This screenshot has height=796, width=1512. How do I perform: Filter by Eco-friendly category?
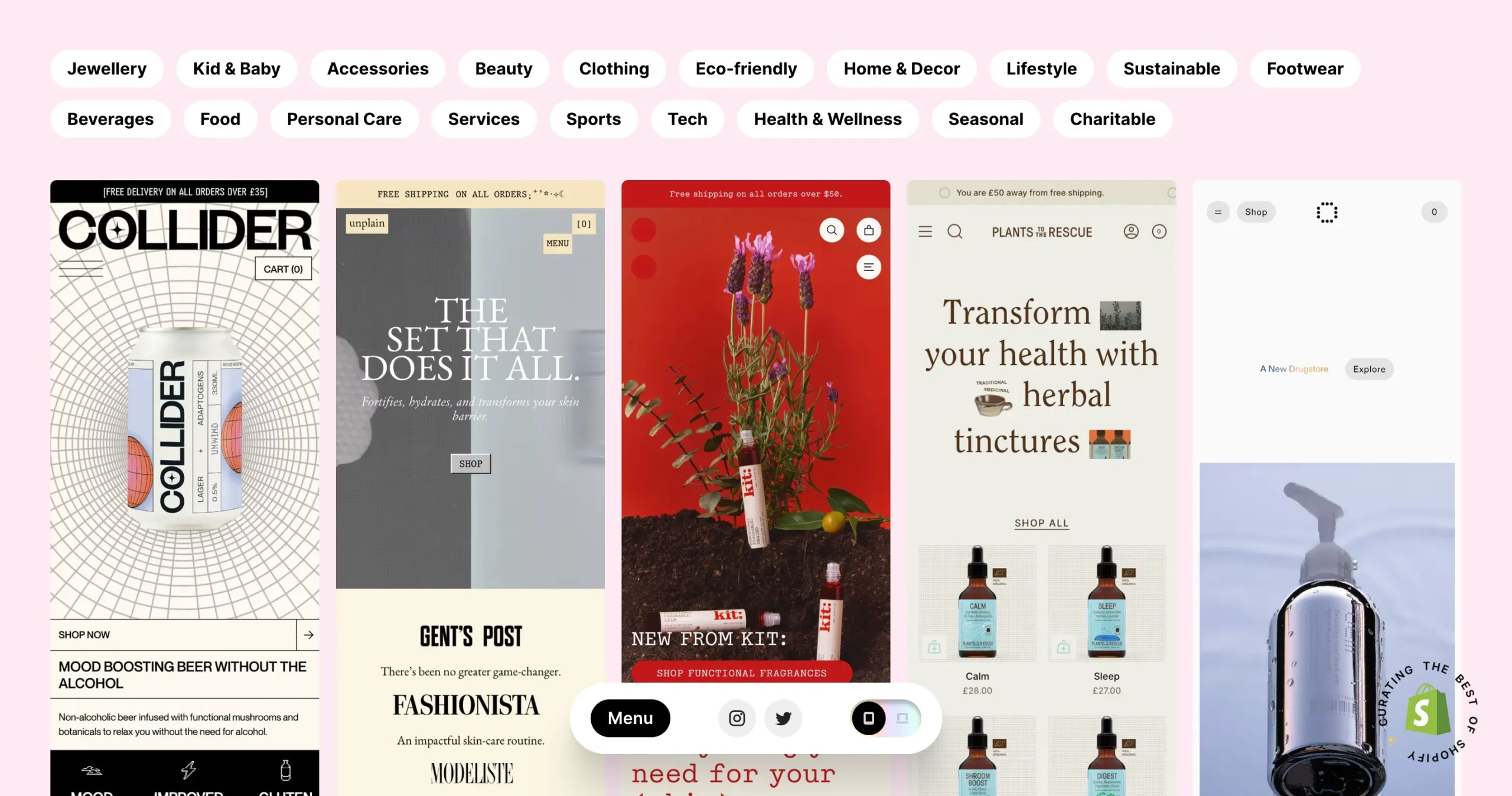[746, 68]
